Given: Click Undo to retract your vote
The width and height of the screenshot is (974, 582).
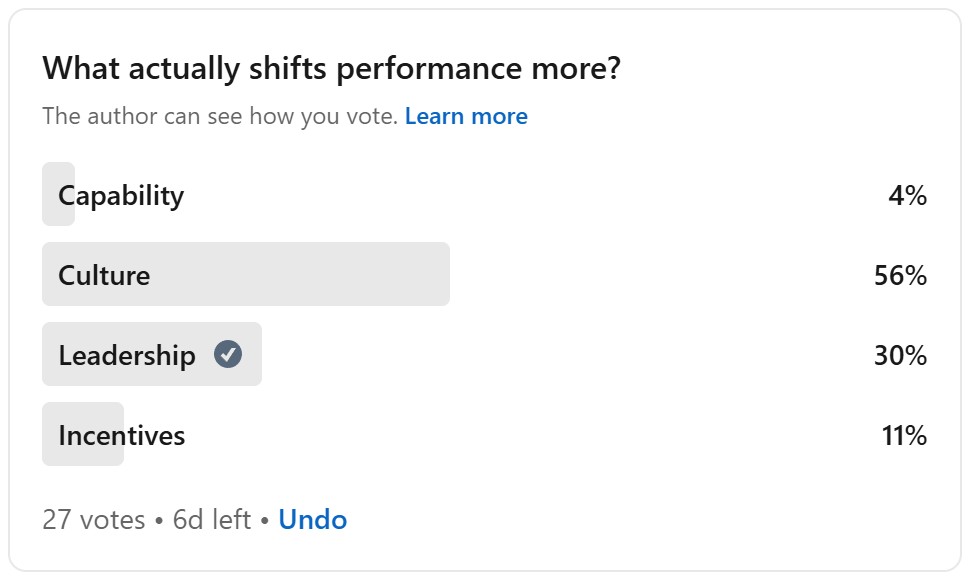Looking at the screenshot, I should click(x=312, y=519).
